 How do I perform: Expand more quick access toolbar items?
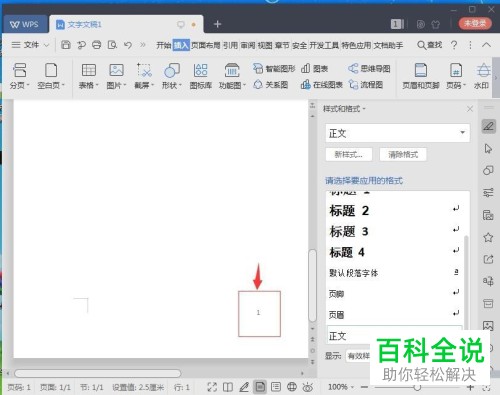(x=143, y=45)
